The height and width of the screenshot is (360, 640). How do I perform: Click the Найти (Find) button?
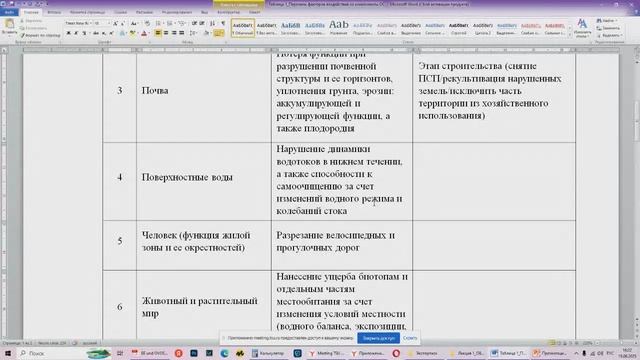(607, 20)
